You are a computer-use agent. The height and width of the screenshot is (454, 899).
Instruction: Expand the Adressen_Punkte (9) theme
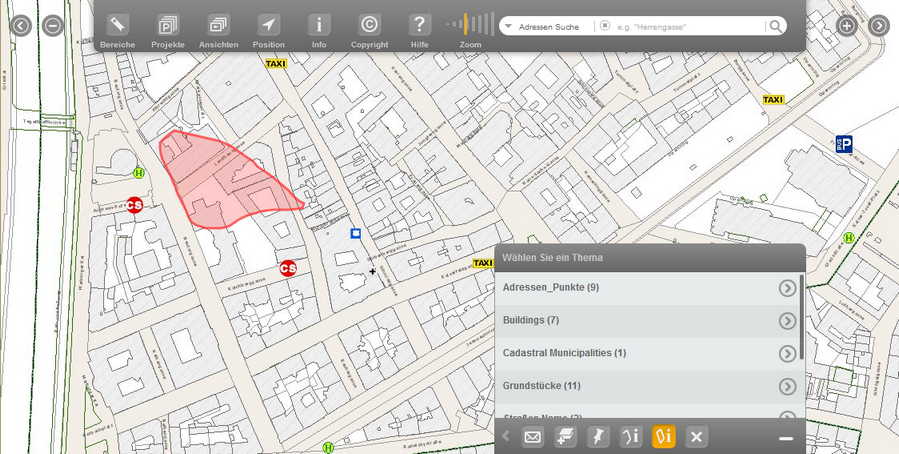click(787, 288)
